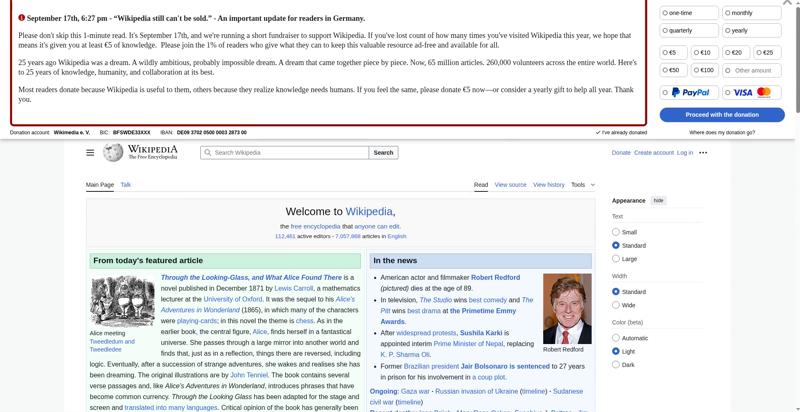Select Standard text size option
Image resolution: width=800 pixels, height=412 pixels.
[x=616, y=245]
